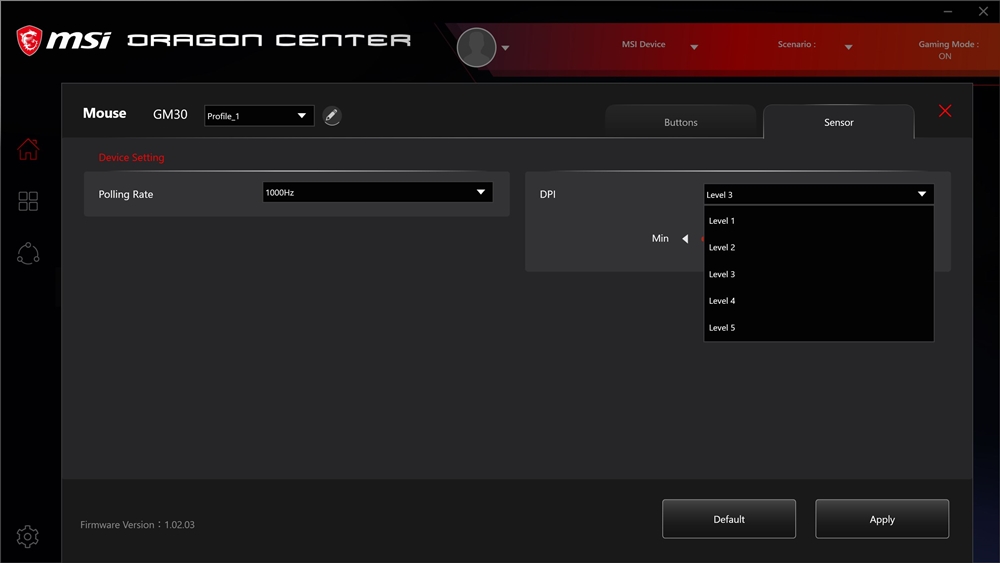Click the DPI label
Screen dimensions: 1000x563
[x=547, y=194]
